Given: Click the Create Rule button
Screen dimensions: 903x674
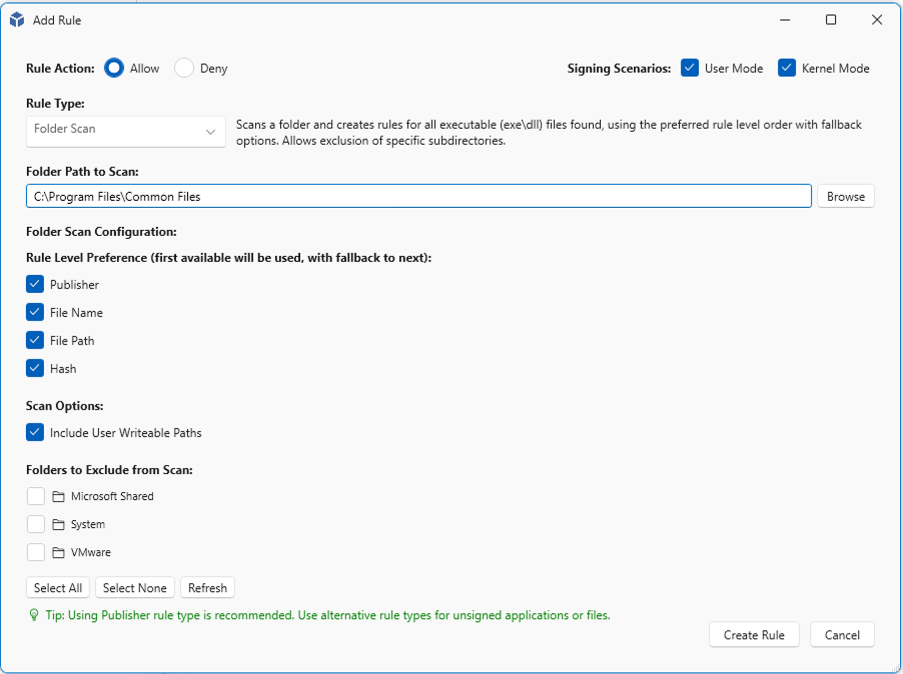Looking at the screenshot, I should click(x=754, y=635).
